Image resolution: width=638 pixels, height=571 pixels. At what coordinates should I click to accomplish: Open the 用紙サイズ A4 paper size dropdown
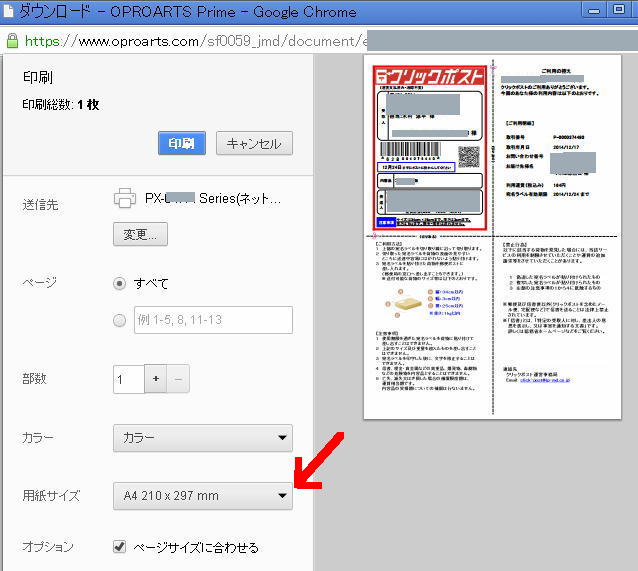click(x=203, y=496)
